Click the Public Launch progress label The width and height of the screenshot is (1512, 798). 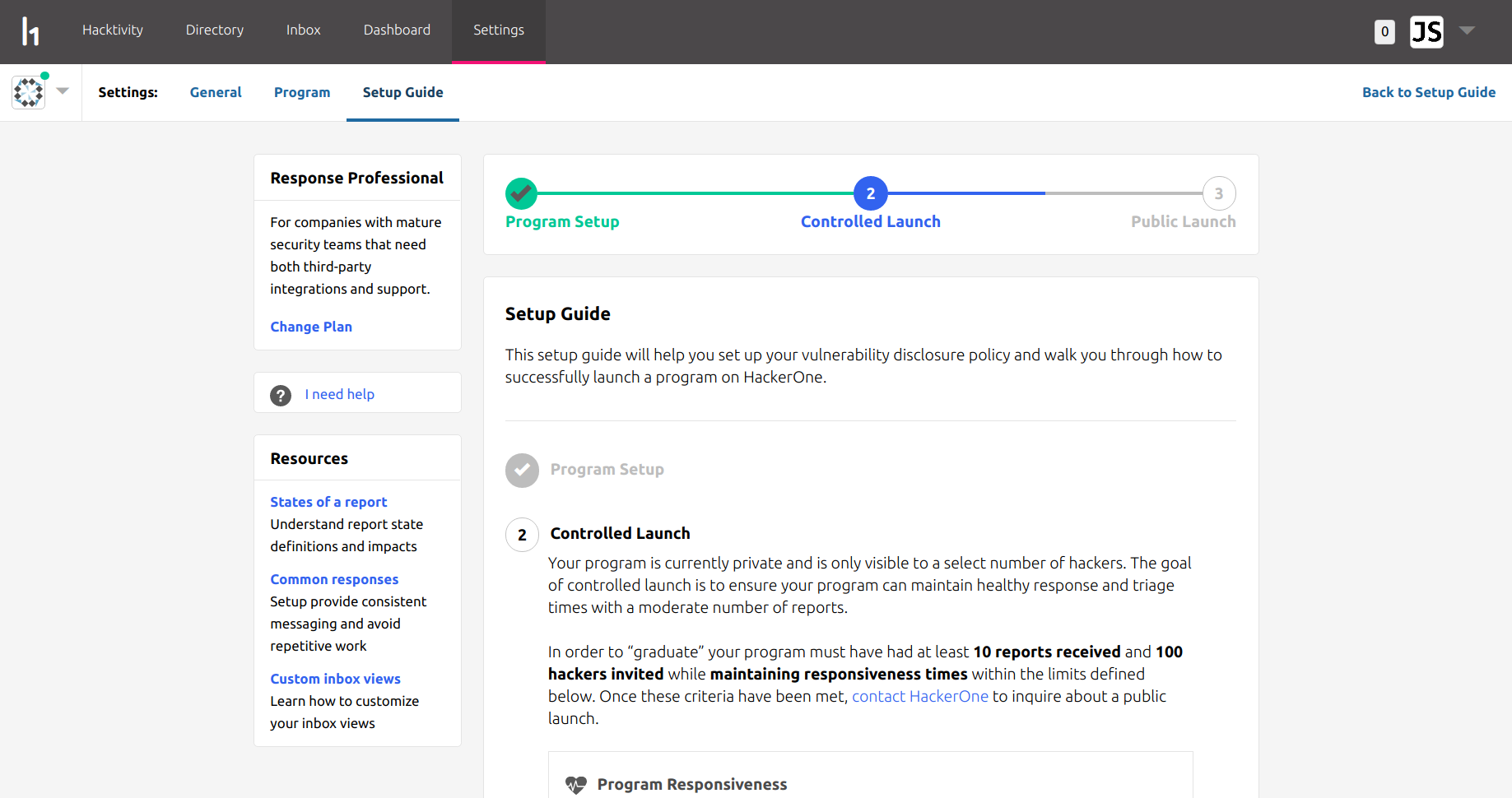[x=1184, y=221]
